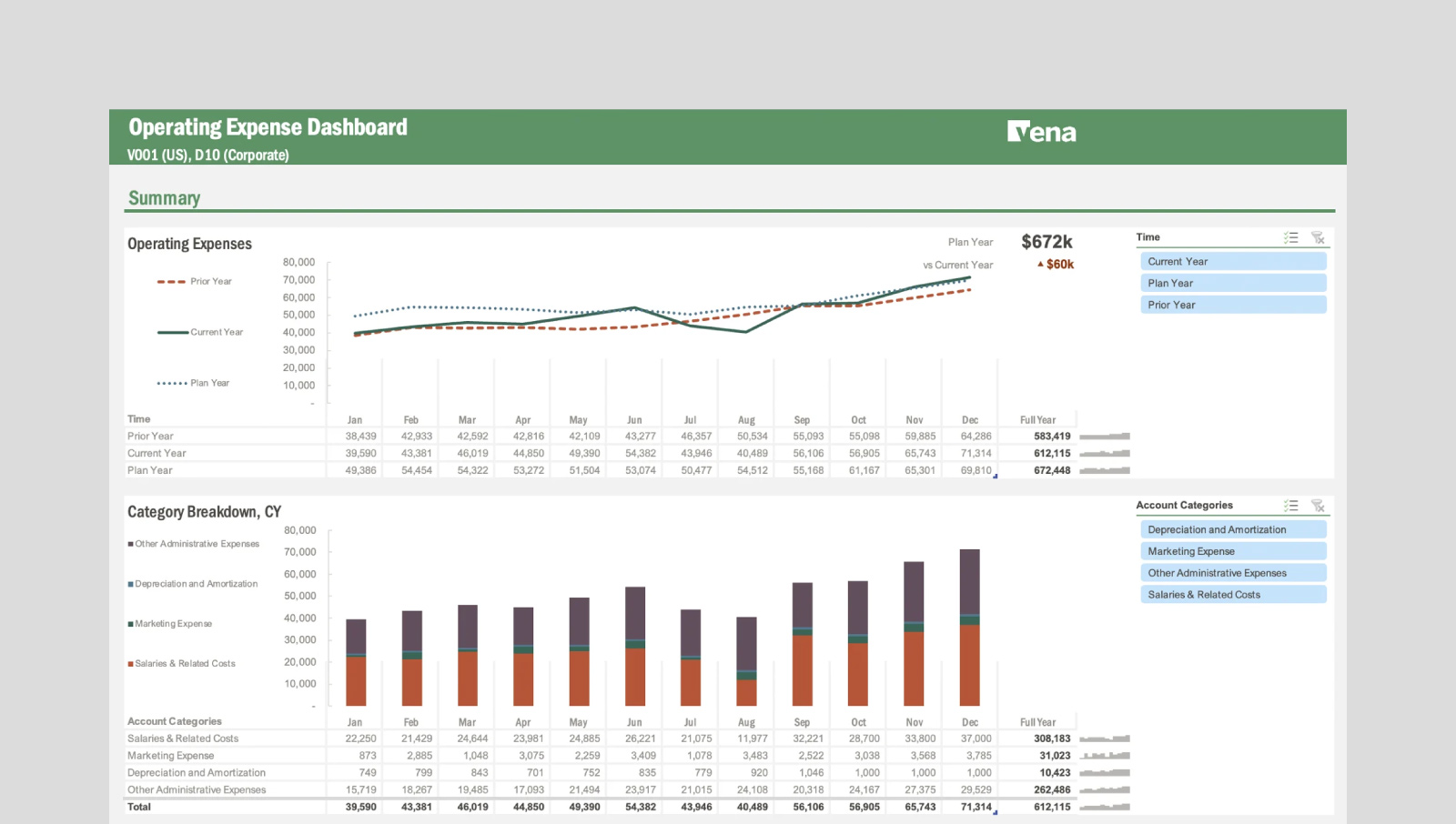Viewport: 1456px width, 824px height.
Task: Toggle Plan Year in the Time slicer
Action: (1233, 283)
